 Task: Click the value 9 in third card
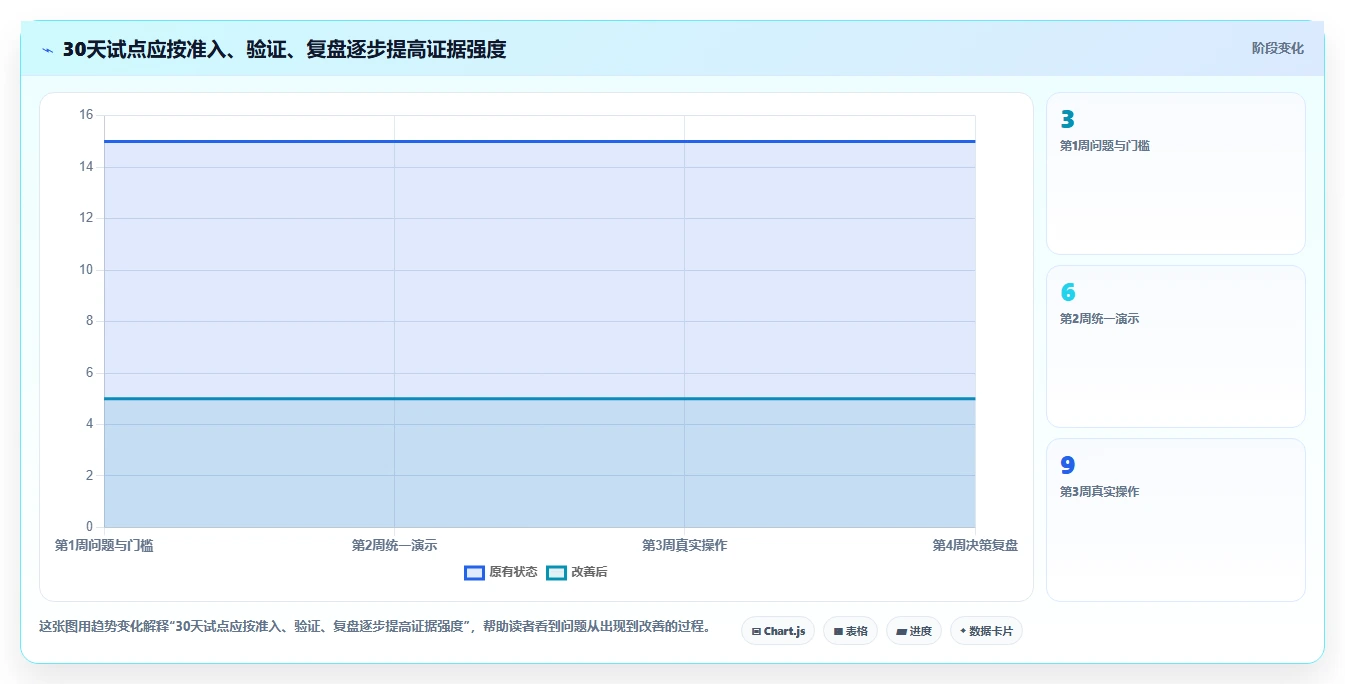pyautogui.click(x=1067, y=465)
